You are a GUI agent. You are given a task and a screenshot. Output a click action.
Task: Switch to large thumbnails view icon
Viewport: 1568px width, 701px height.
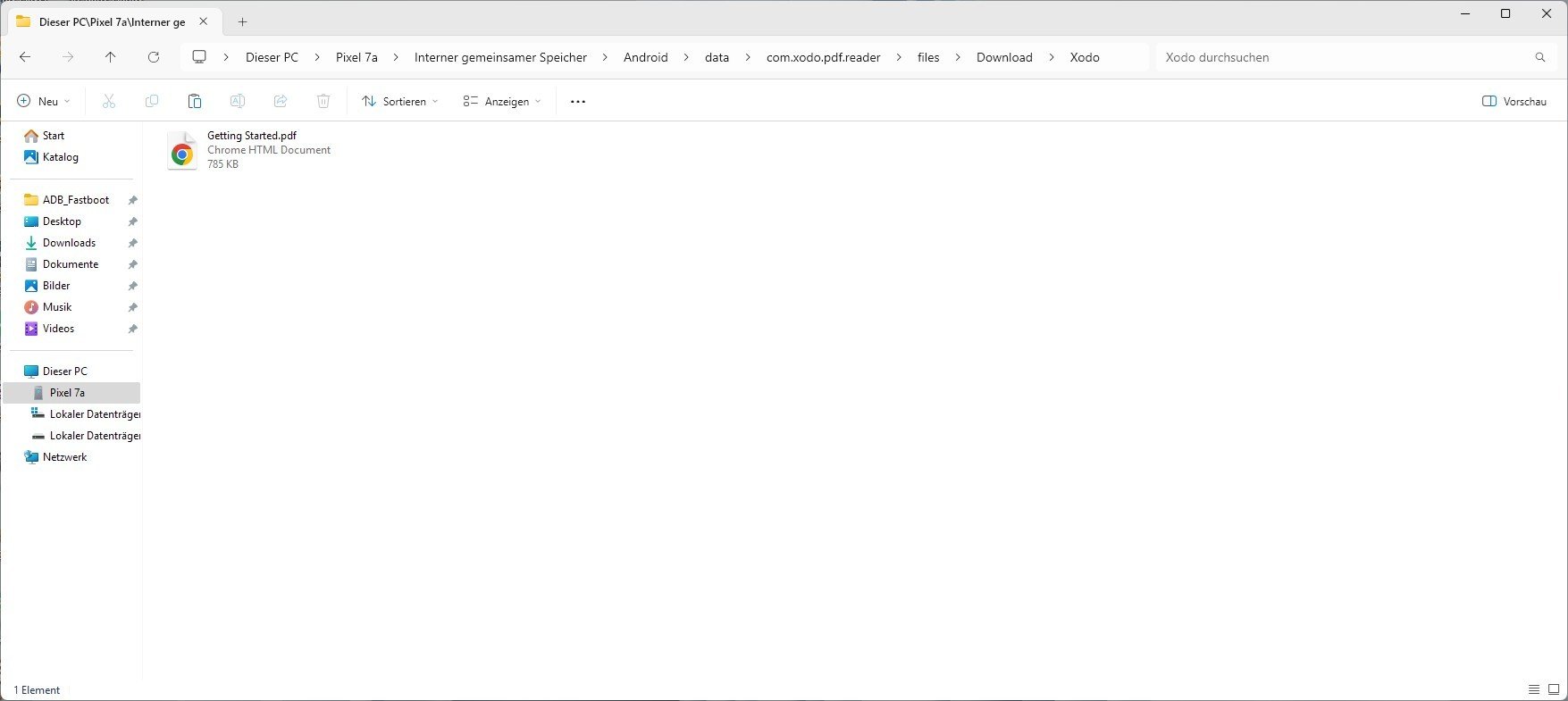1553,690
